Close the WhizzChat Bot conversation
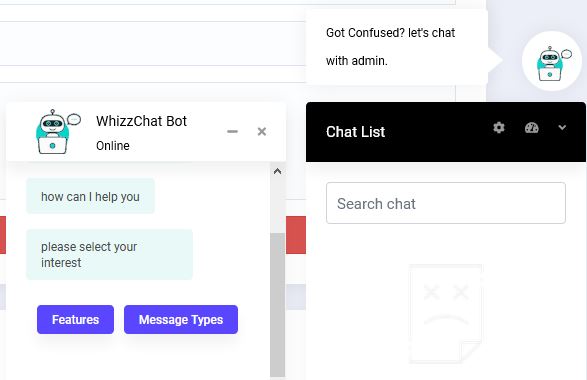 (x=262, y=131)
